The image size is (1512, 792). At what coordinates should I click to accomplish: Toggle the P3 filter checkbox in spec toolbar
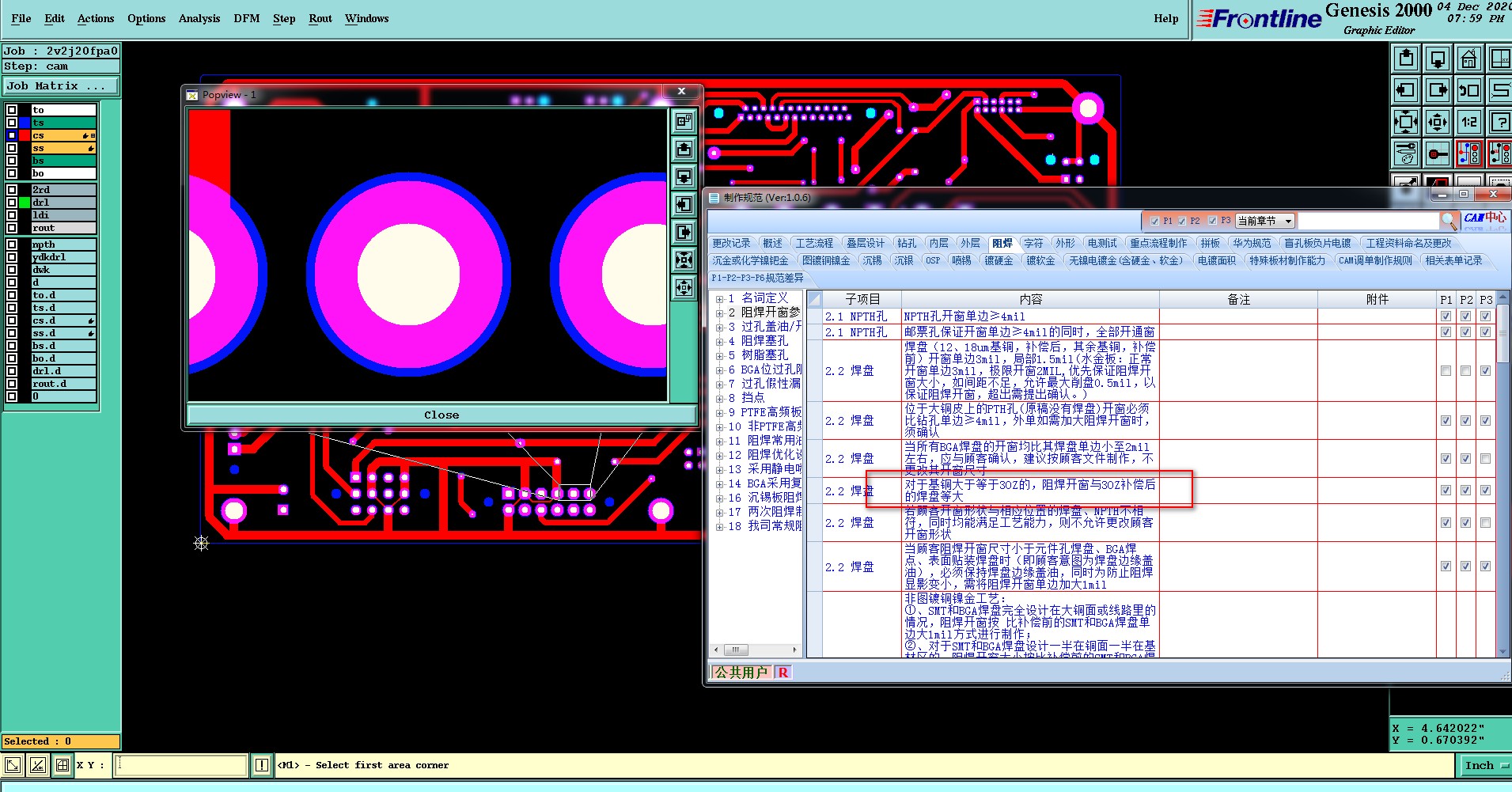tap(1212, 221)
